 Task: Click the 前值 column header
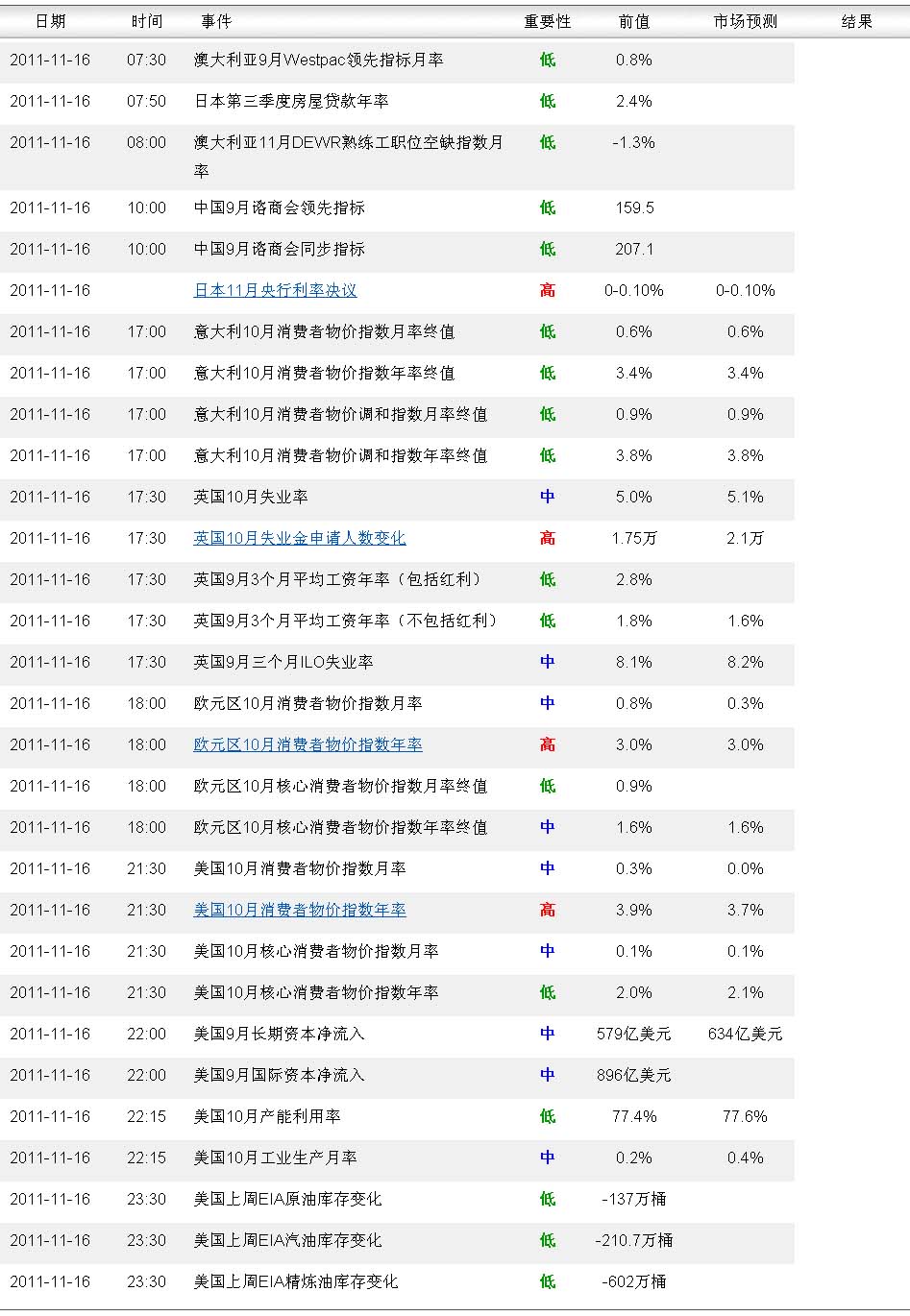point(634,21)
